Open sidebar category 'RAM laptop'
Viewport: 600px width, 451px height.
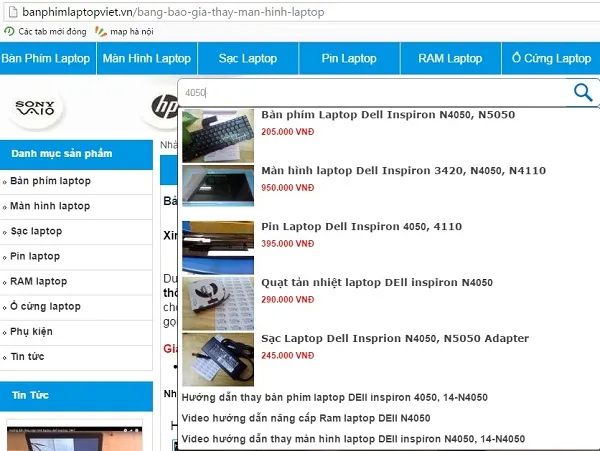[x=76, y=282]
